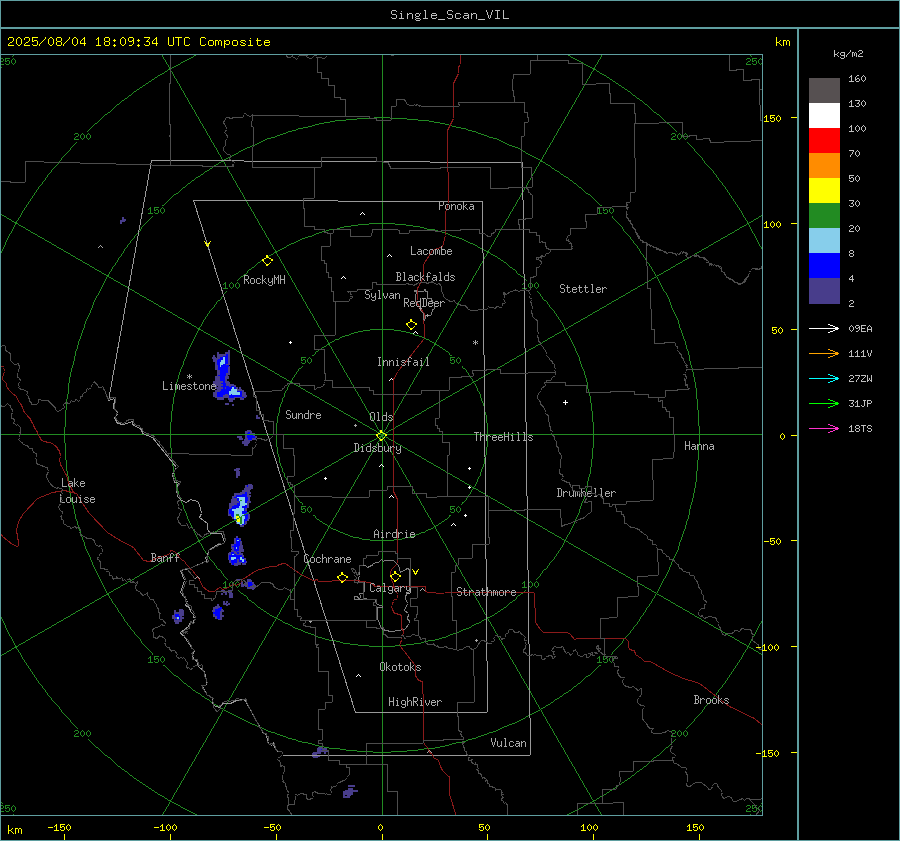Click the 2025/08/04 18:09:34 UTC Composite timestamp
900x841 pixels.
pos(138,42)
